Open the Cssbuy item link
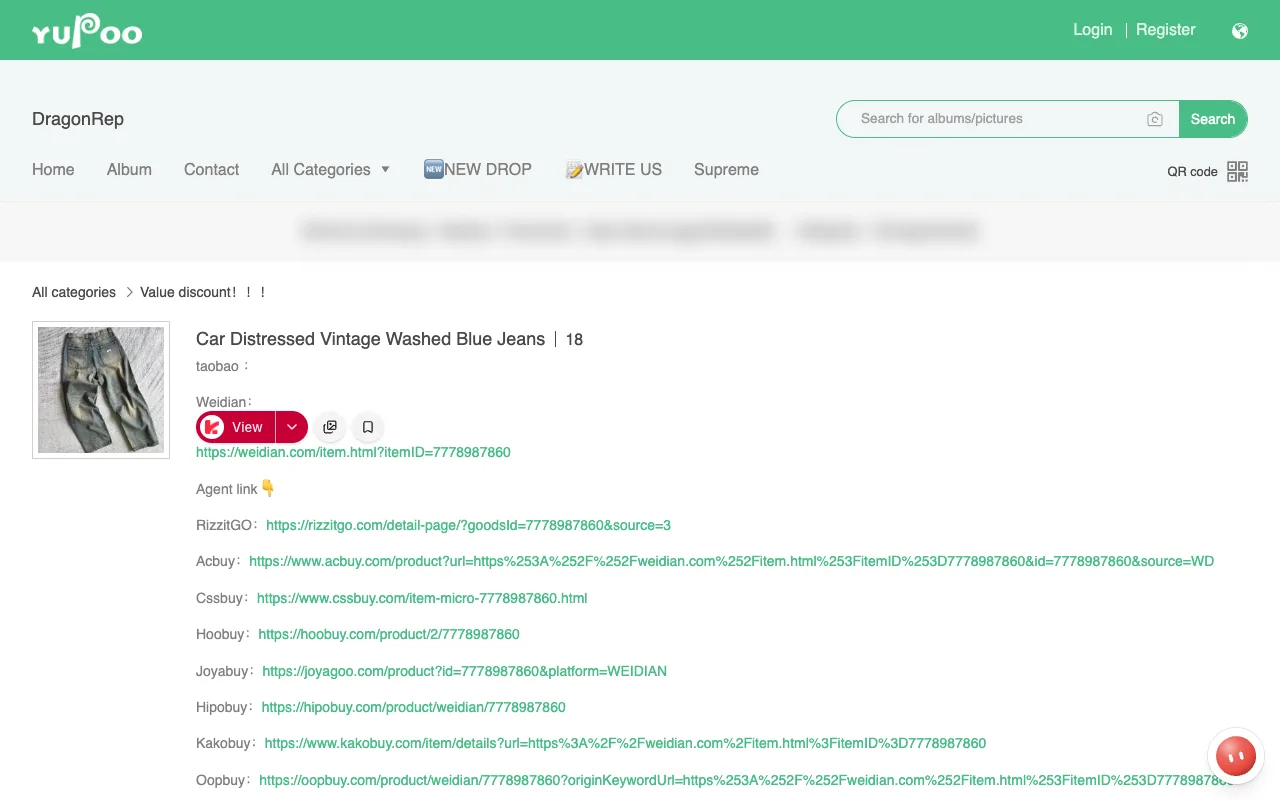Image resolution: width=1280 pixels, height=800 pixels. 422,598
